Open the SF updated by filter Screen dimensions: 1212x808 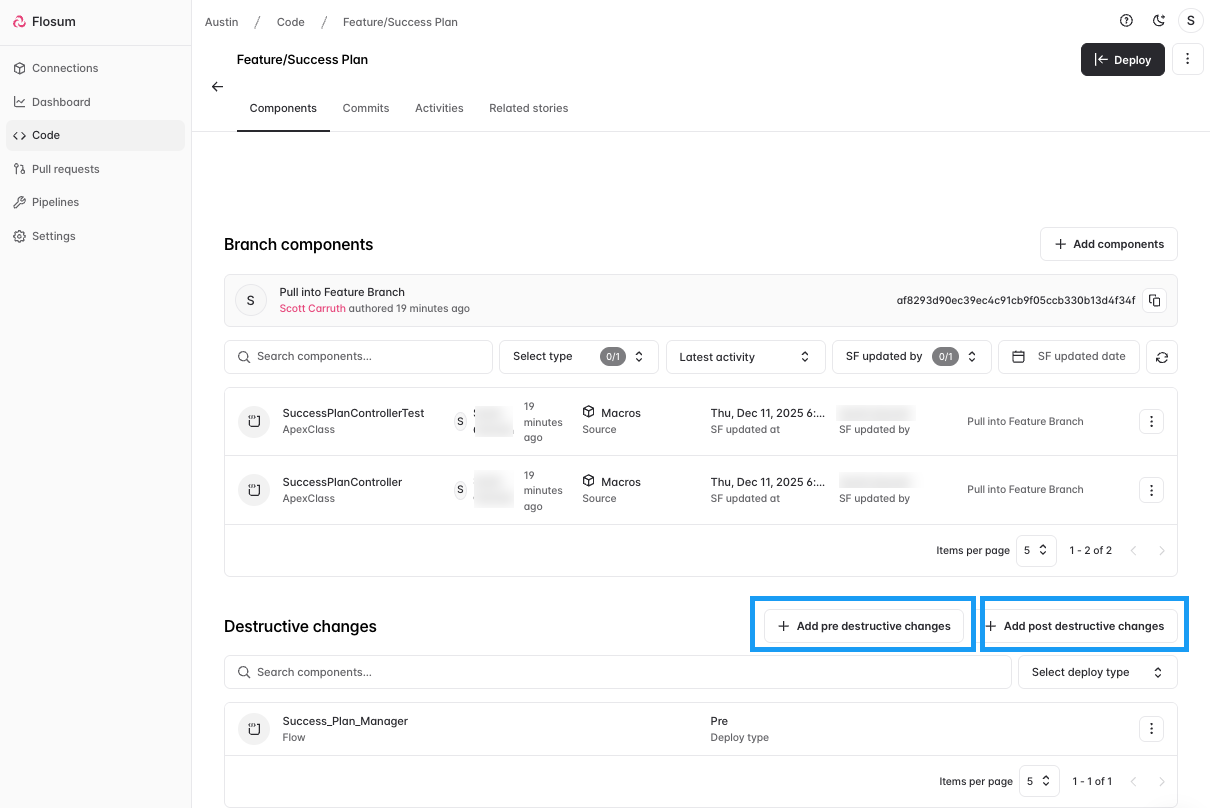(911, 357)
